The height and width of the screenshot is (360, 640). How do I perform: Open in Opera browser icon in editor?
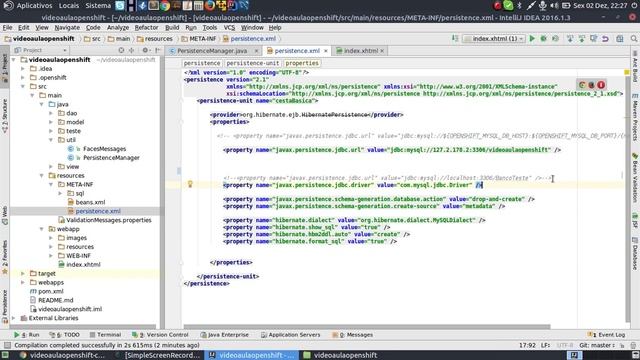click(x=601, y=85)
